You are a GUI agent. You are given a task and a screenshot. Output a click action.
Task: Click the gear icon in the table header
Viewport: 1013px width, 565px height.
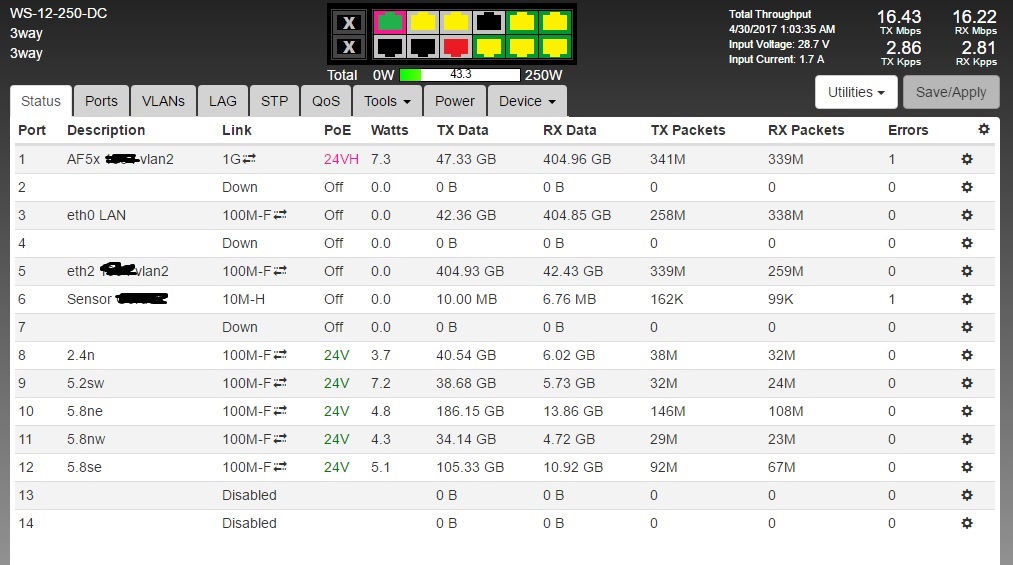pyautogui.click(x=983, y=130)
